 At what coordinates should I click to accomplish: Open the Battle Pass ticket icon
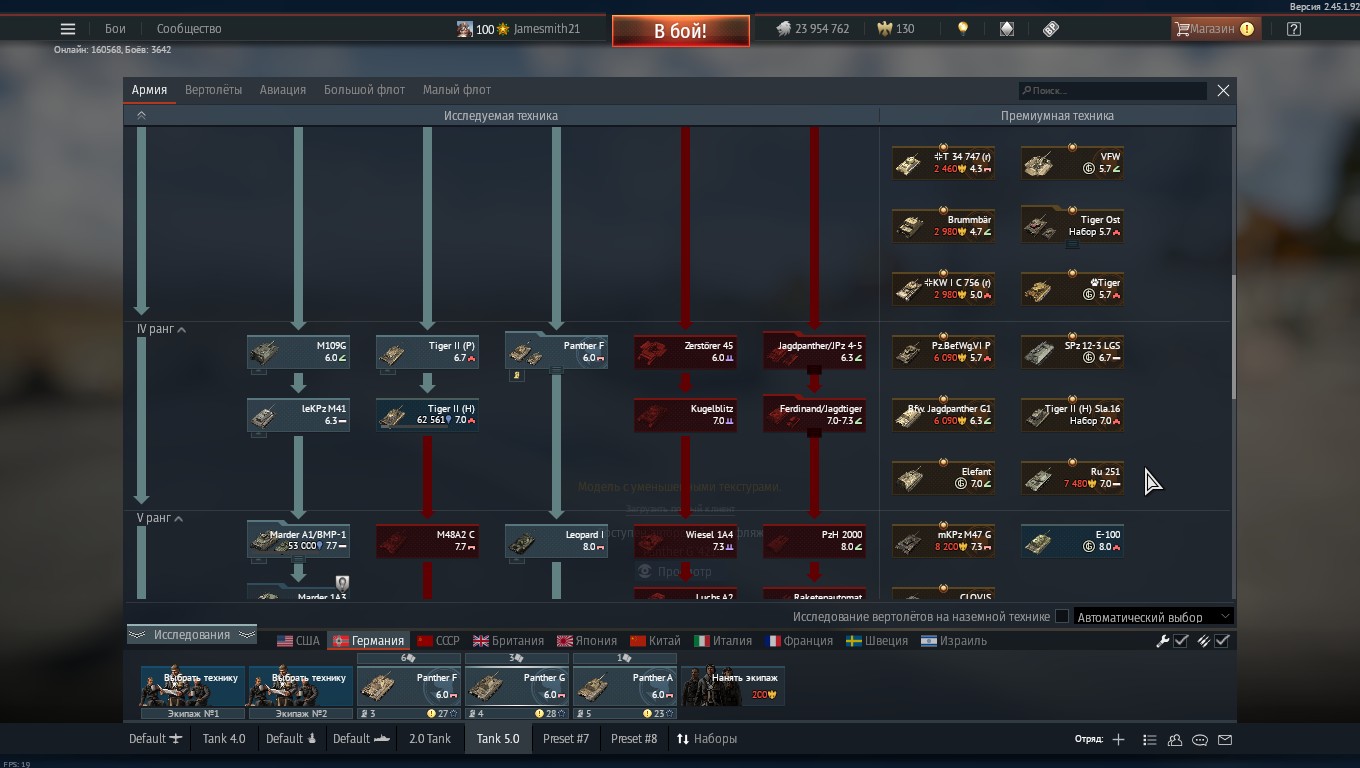tap(1050, 29)
